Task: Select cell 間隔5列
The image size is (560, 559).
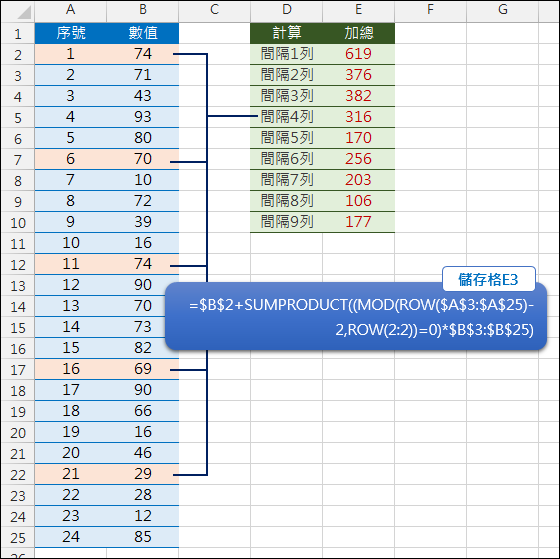Action: tap(286, 138)
